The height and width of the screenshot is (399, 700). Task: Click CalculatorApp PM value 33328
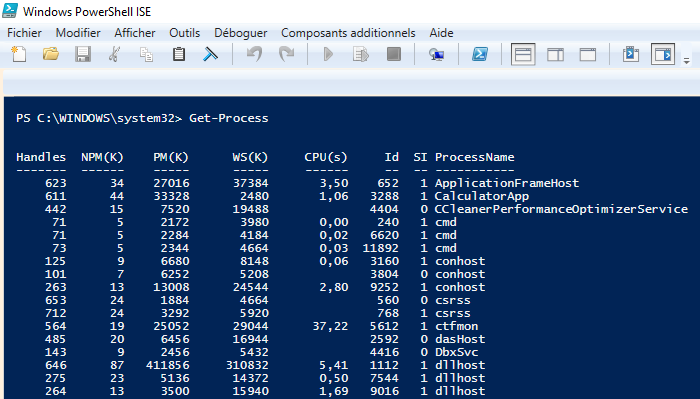click(171, 196)
